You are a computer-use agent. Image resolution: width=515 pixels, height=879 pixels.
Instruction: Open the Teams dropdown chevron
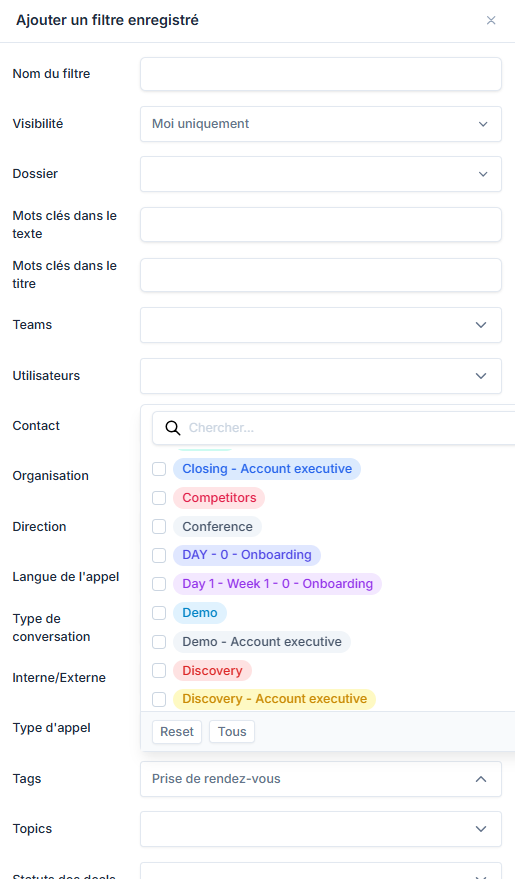point(481,325)
